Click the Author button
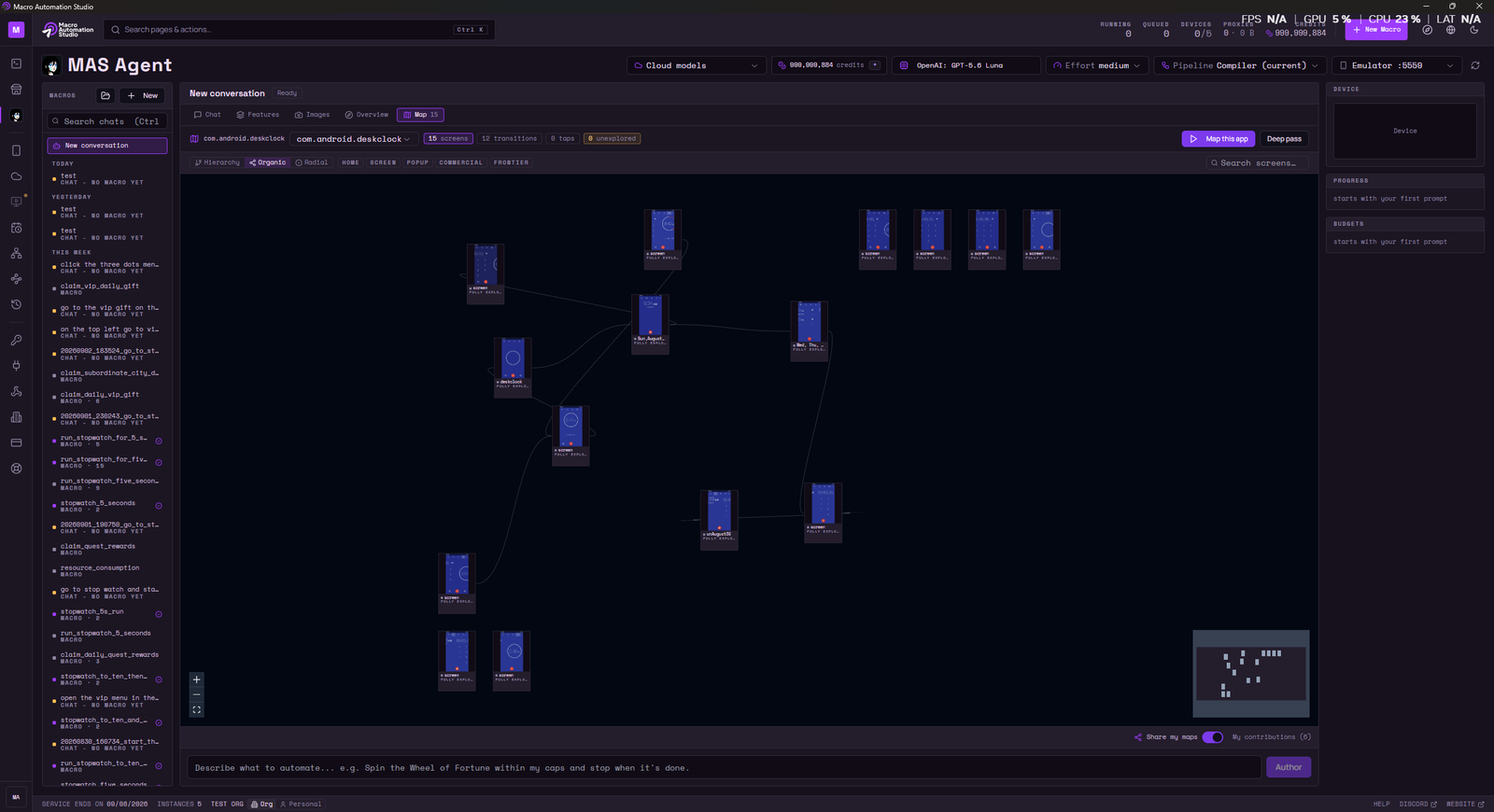The height and width of the screenshot is (812, 1494). coord(1289,767)
